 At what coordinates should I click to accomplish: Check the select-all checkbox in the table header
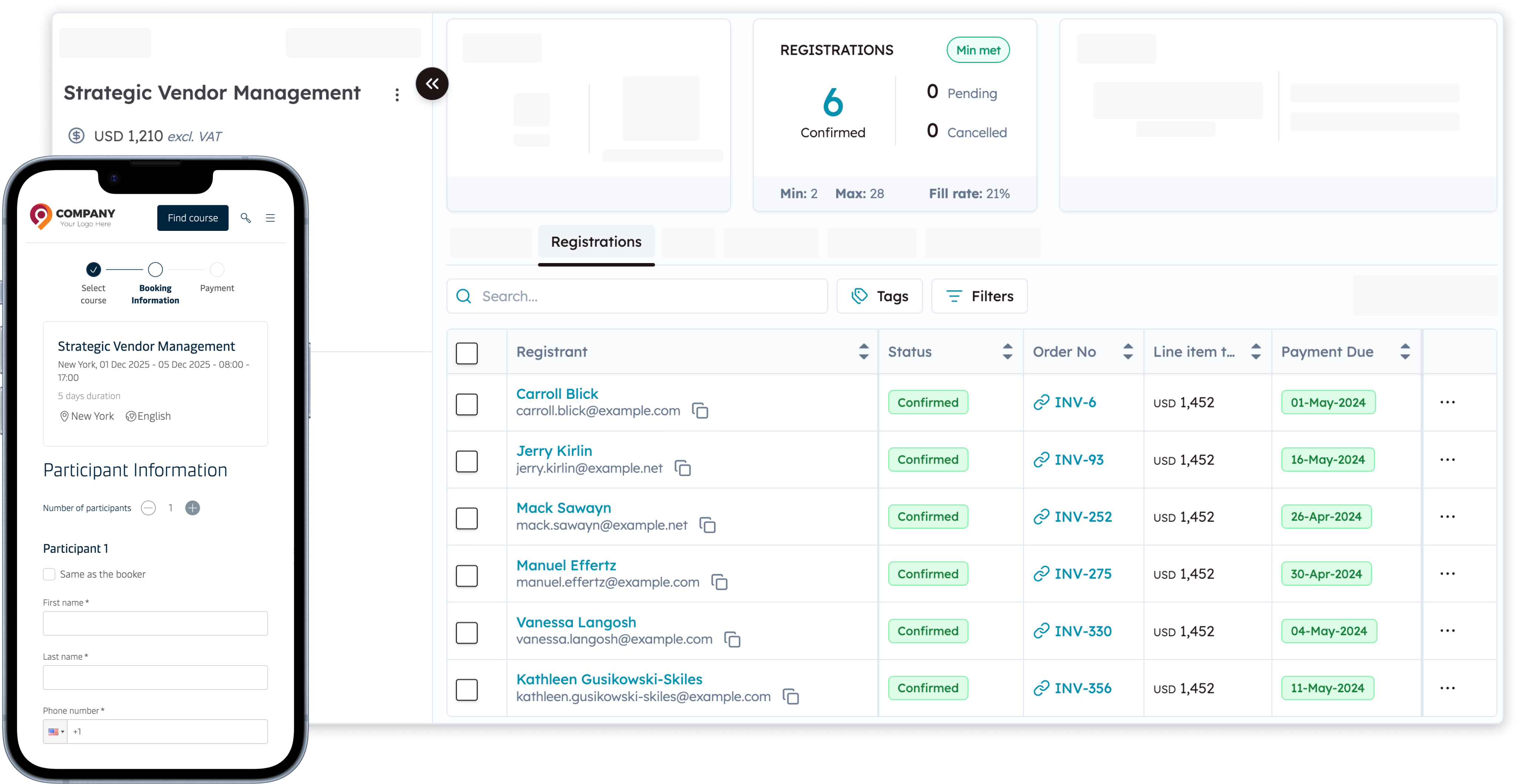pyautogui.click(x=466, y=353)
